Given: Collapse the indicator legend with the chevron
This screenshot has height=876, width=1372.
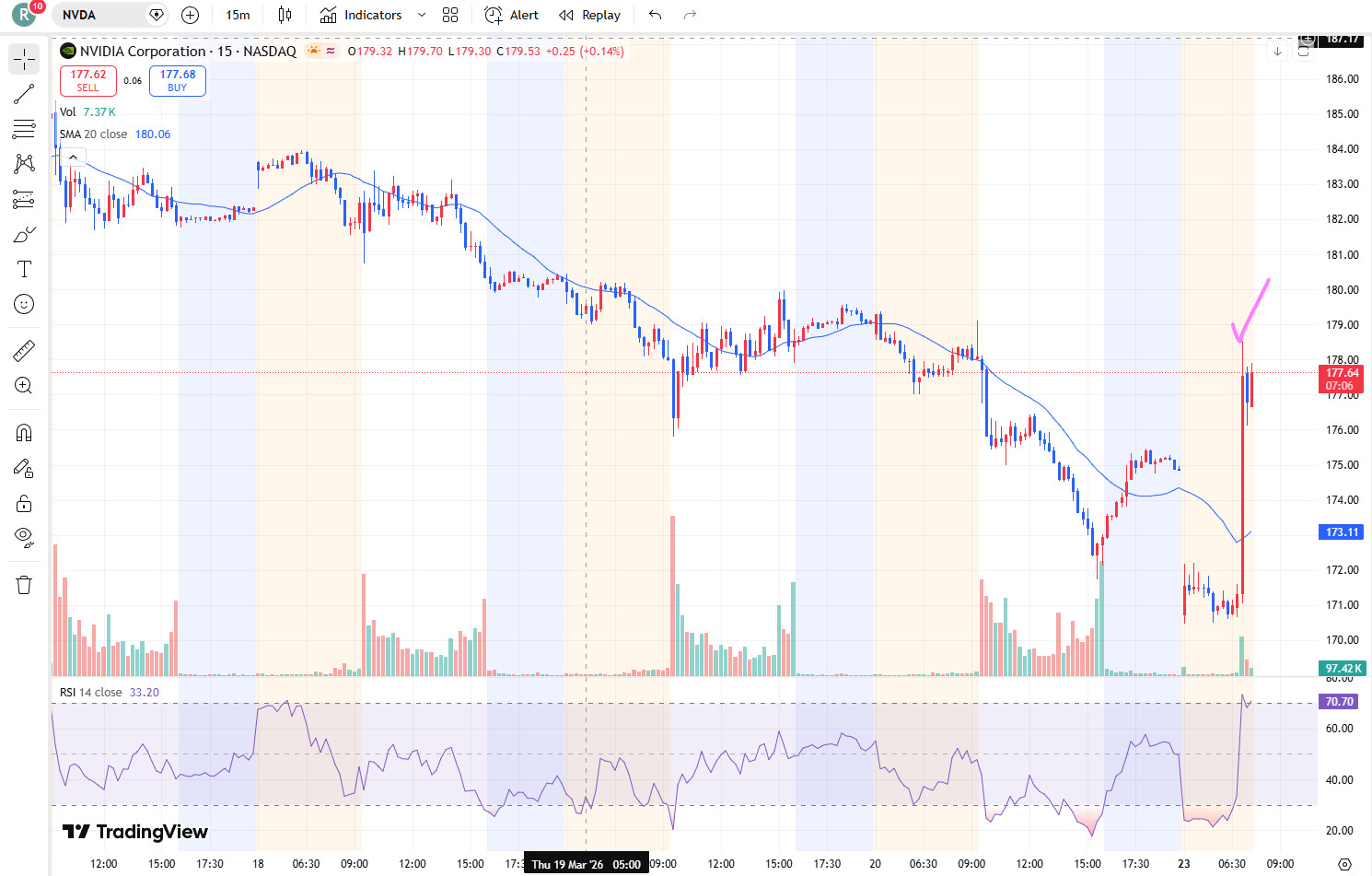Looking at the screenshot, I should (73, 158).
